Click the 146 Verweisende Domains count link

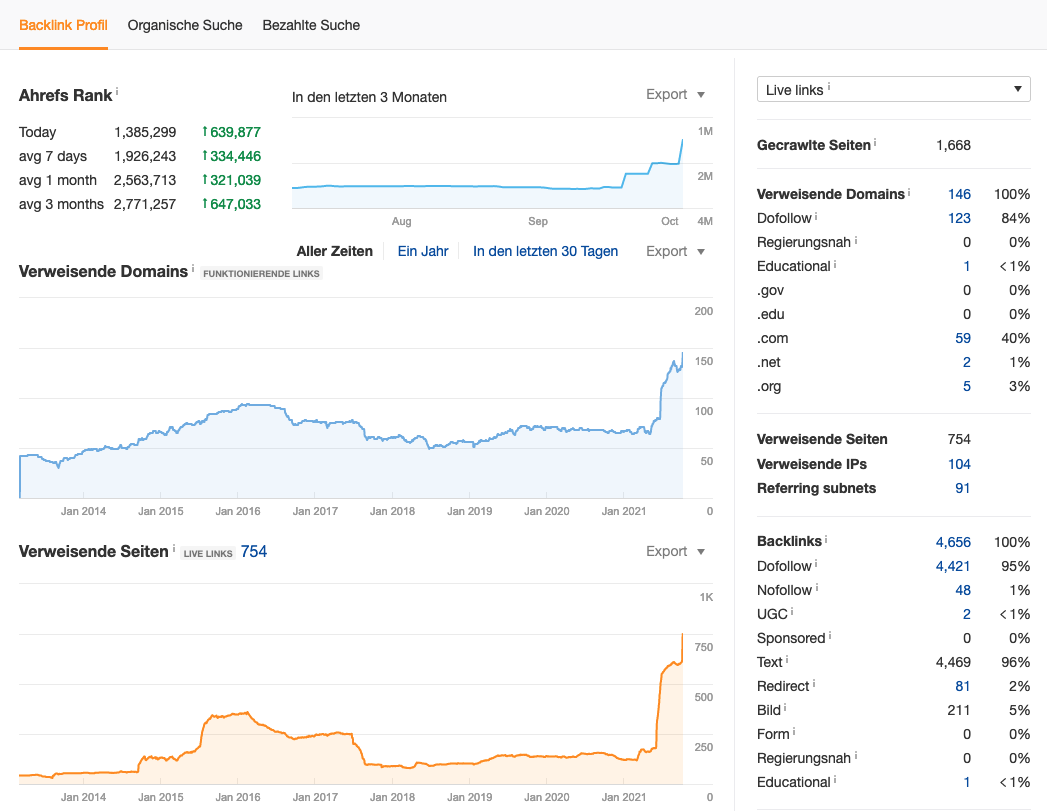point(959,194)
